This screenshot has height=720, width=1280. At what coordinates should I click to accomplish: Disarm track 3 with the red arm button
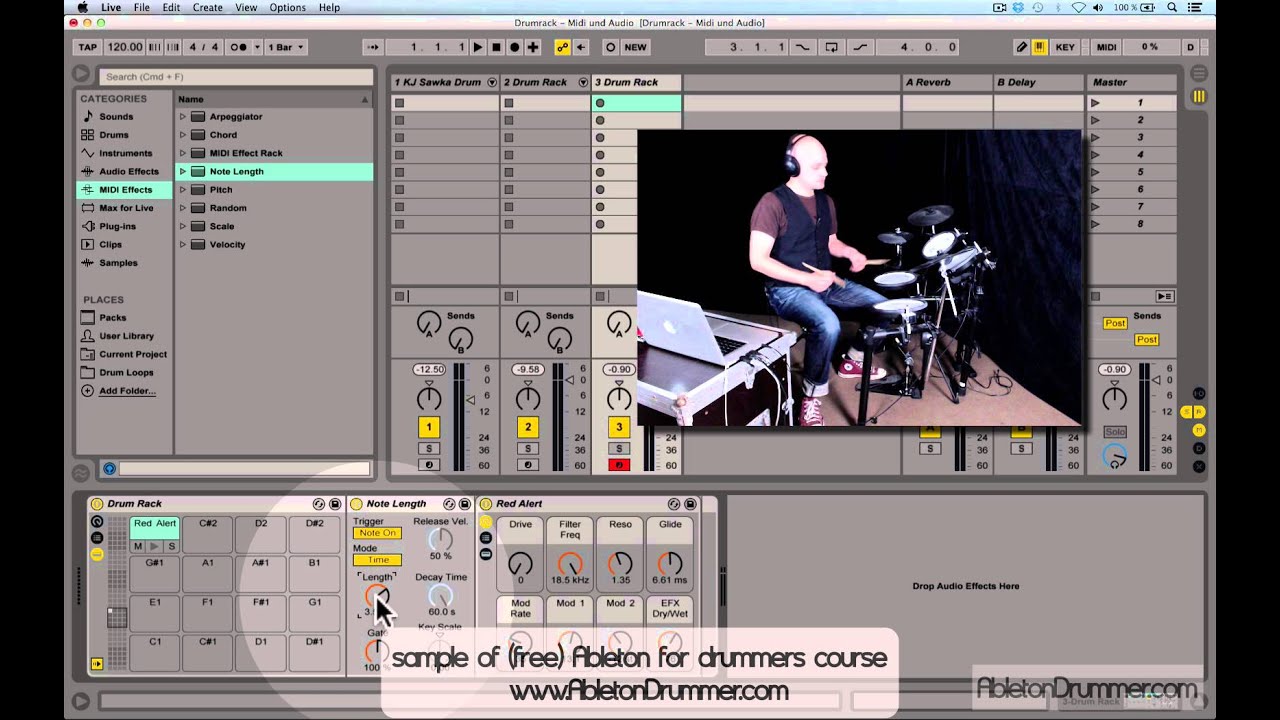coord(619,465)
